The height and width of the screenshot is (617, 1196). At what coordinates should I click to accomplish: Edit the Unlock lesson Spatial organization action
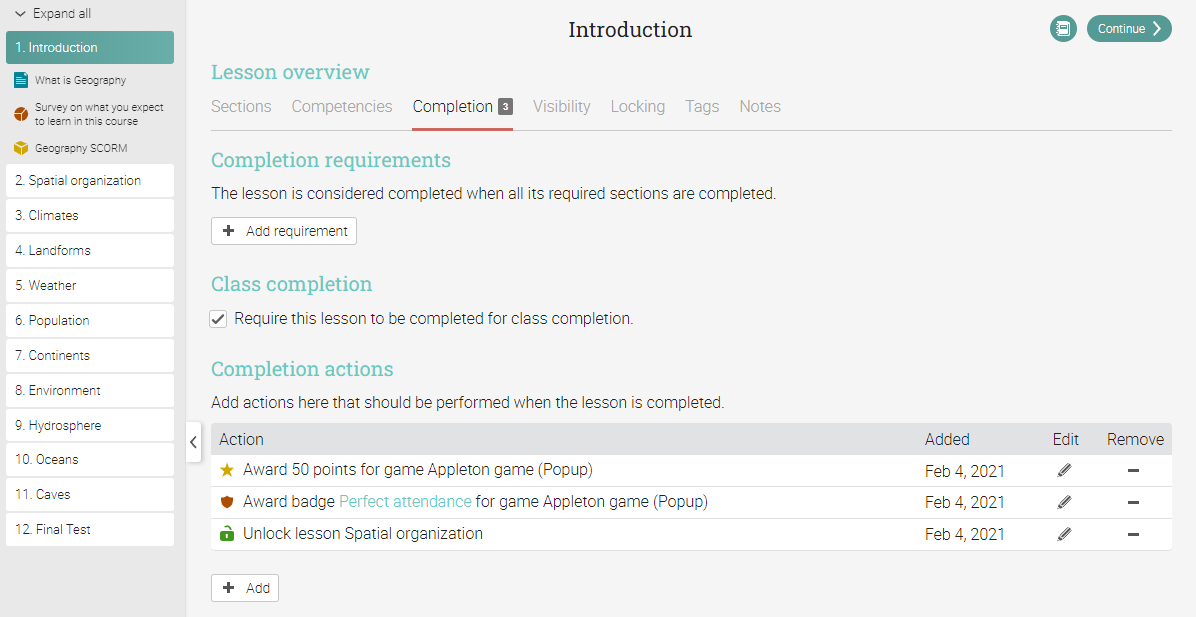coord(1064,534)
